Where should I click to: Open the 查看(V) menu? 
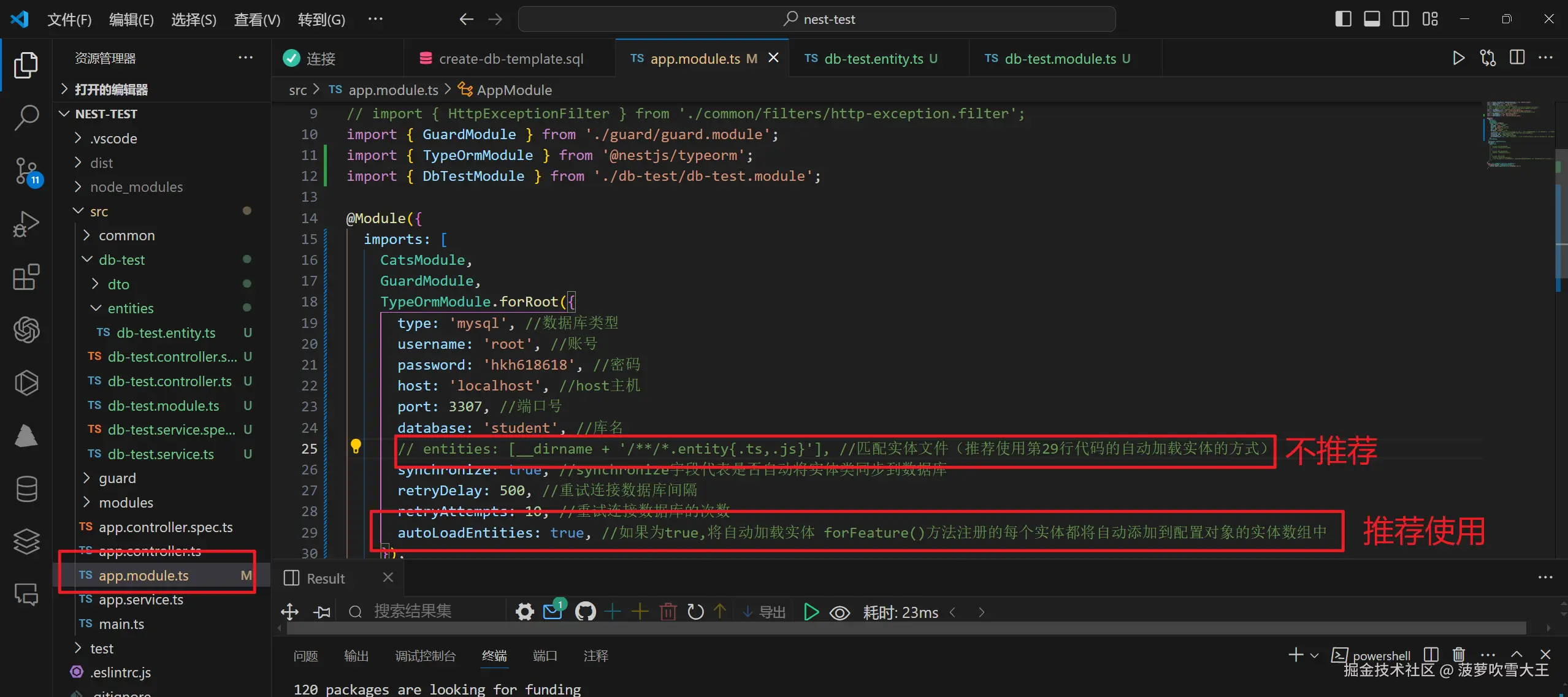pyautogui.click(x=257, y=20)
